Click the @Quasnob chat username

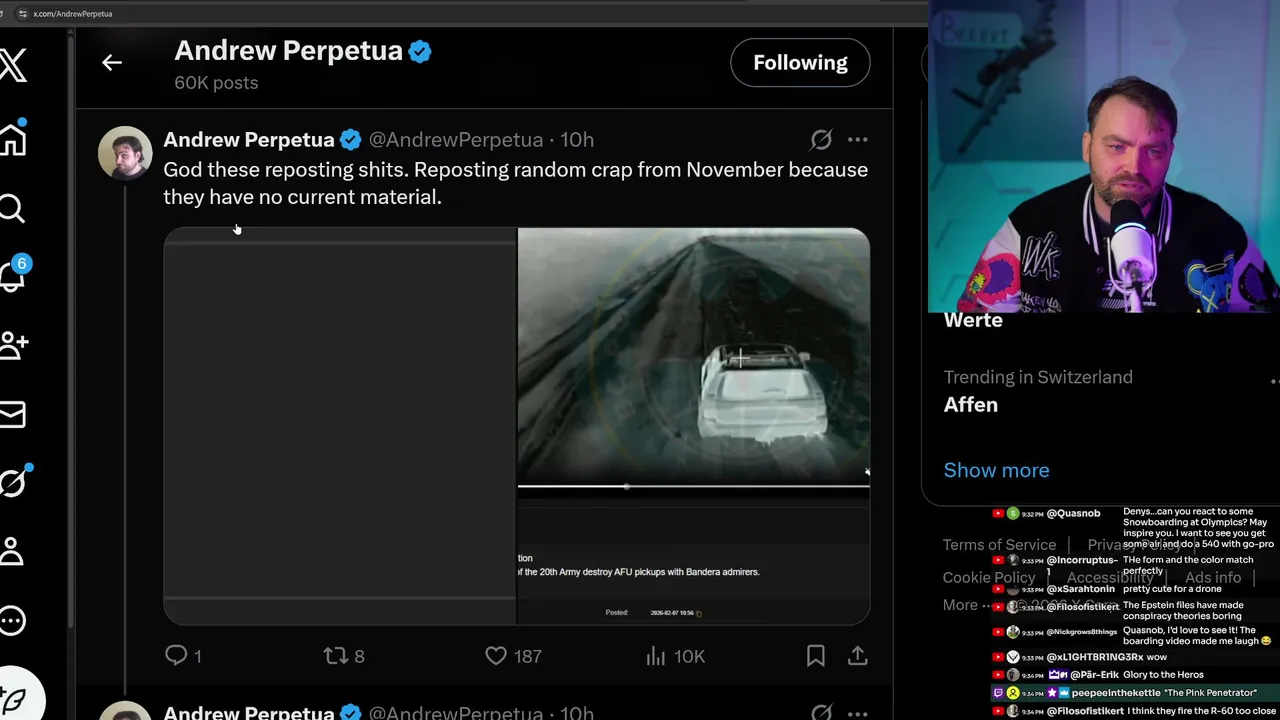[x=1073, y=513]
